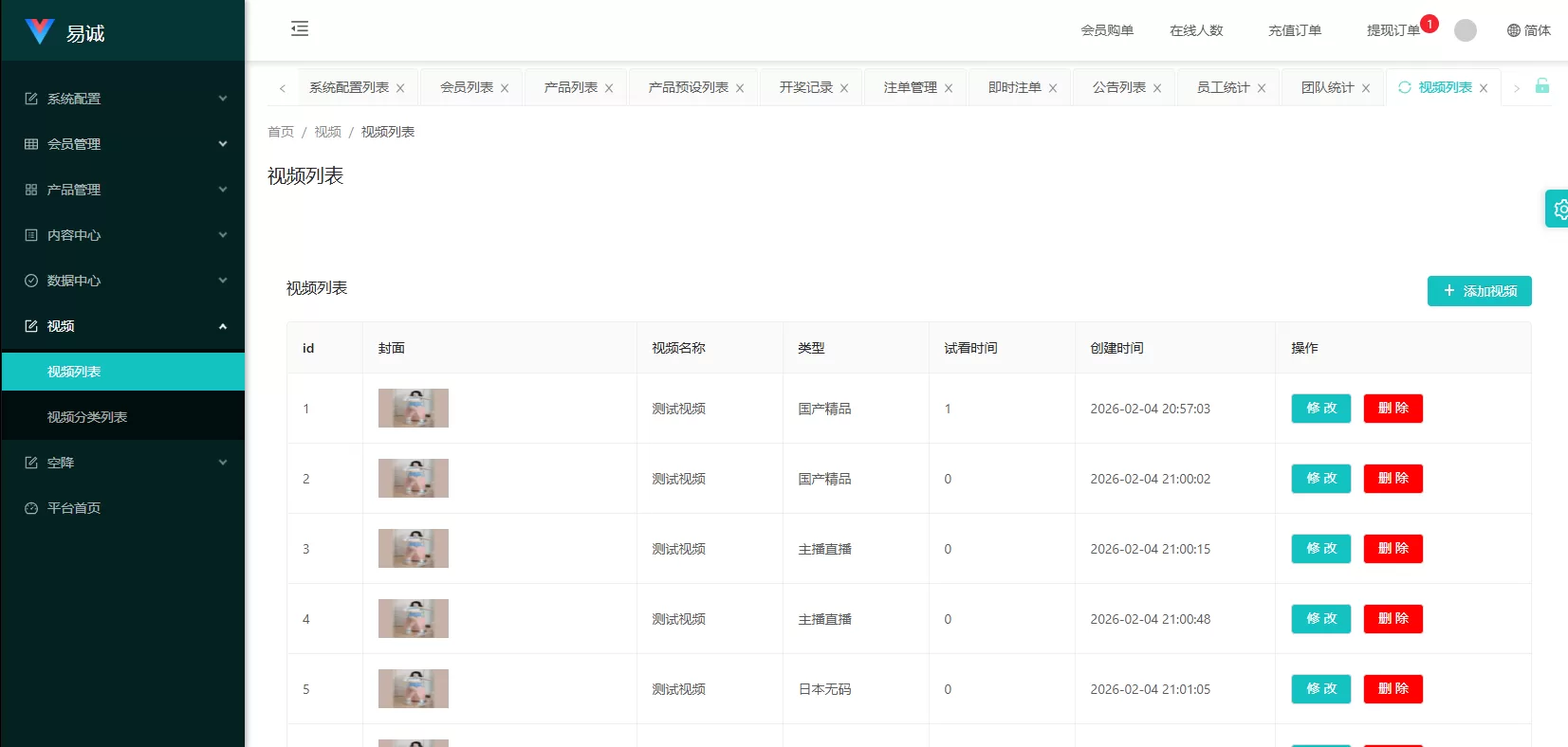Collapse the sidebar with the hamburger icon
Viewport: 1568px width, 747px height.
point(300,29)
